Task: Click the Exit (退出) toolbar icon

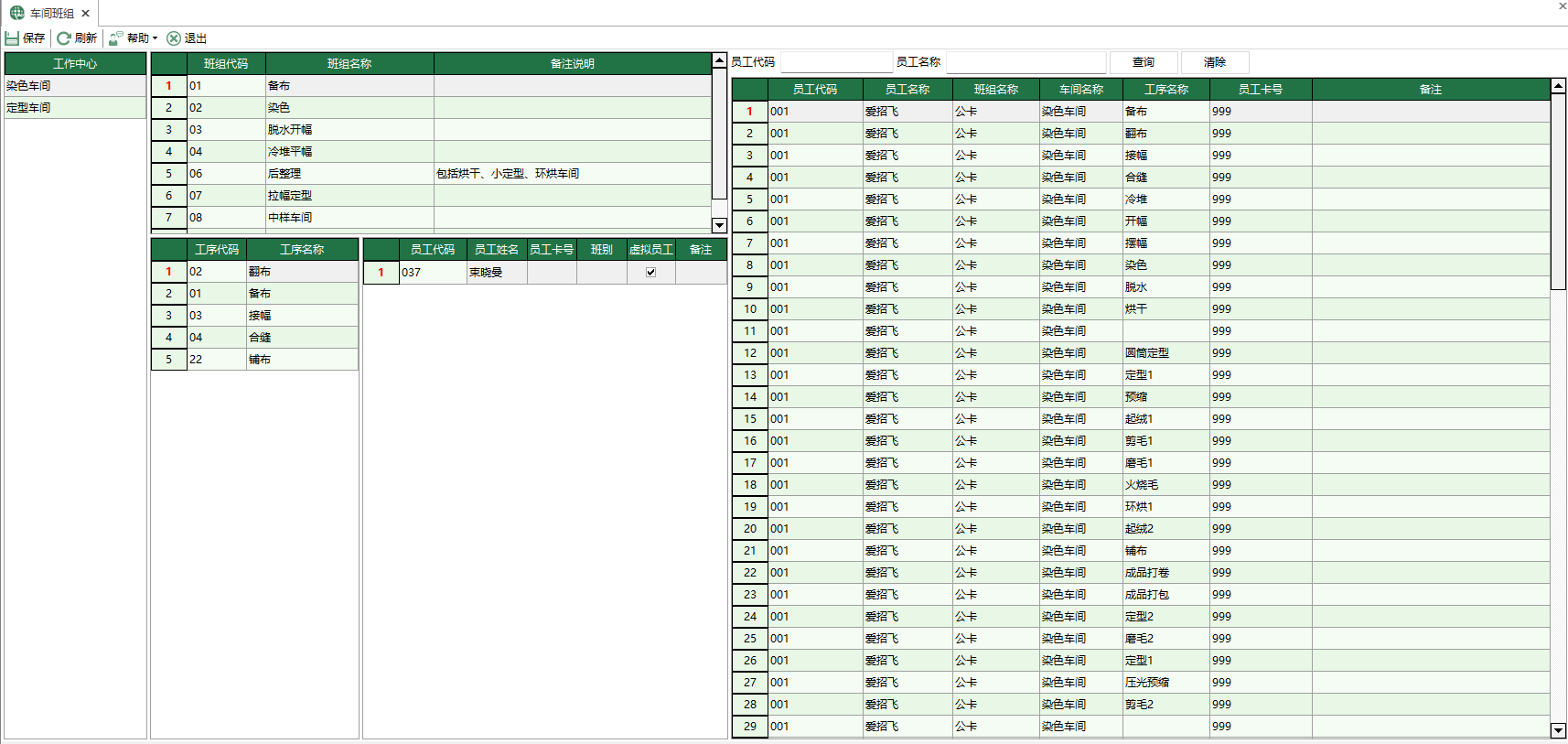Action: click(174, 38)
